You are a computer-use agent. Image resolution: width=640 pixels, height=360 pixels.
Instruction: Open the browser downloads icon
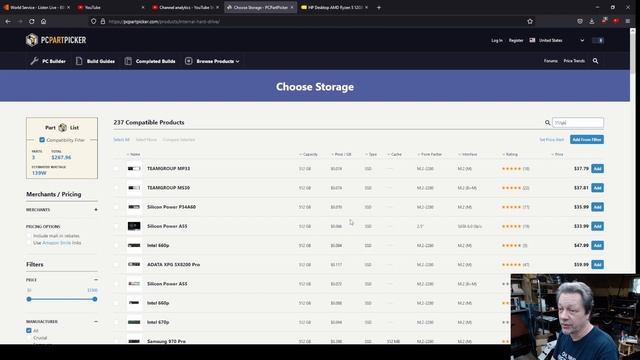[592, 21]
